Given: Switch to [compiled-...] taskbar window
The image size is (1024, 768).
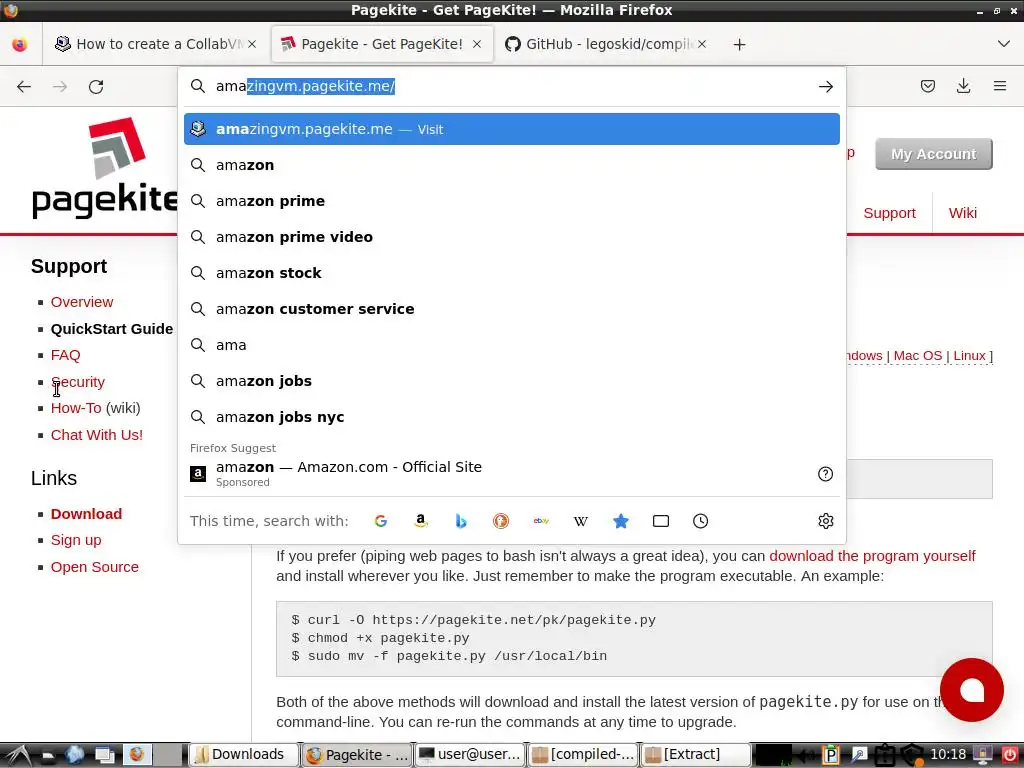Looking at the screenshot, I should [x=583, y=754].
